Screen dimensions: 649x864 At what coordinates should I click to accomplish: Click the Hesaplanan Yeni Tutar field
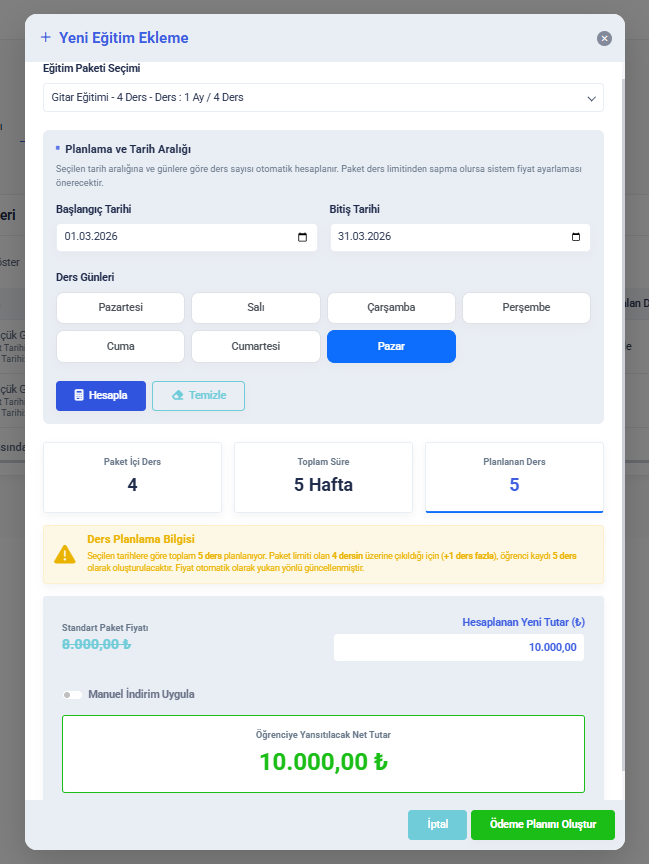pyautogui.click(x=459, y=647)
